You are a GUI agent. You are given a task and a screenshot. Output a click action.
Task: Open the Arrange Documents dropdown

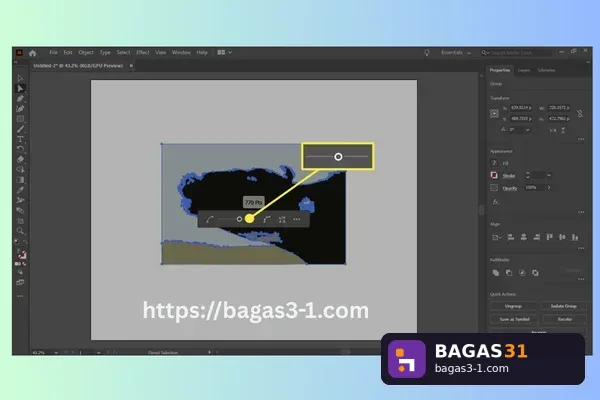225,52
